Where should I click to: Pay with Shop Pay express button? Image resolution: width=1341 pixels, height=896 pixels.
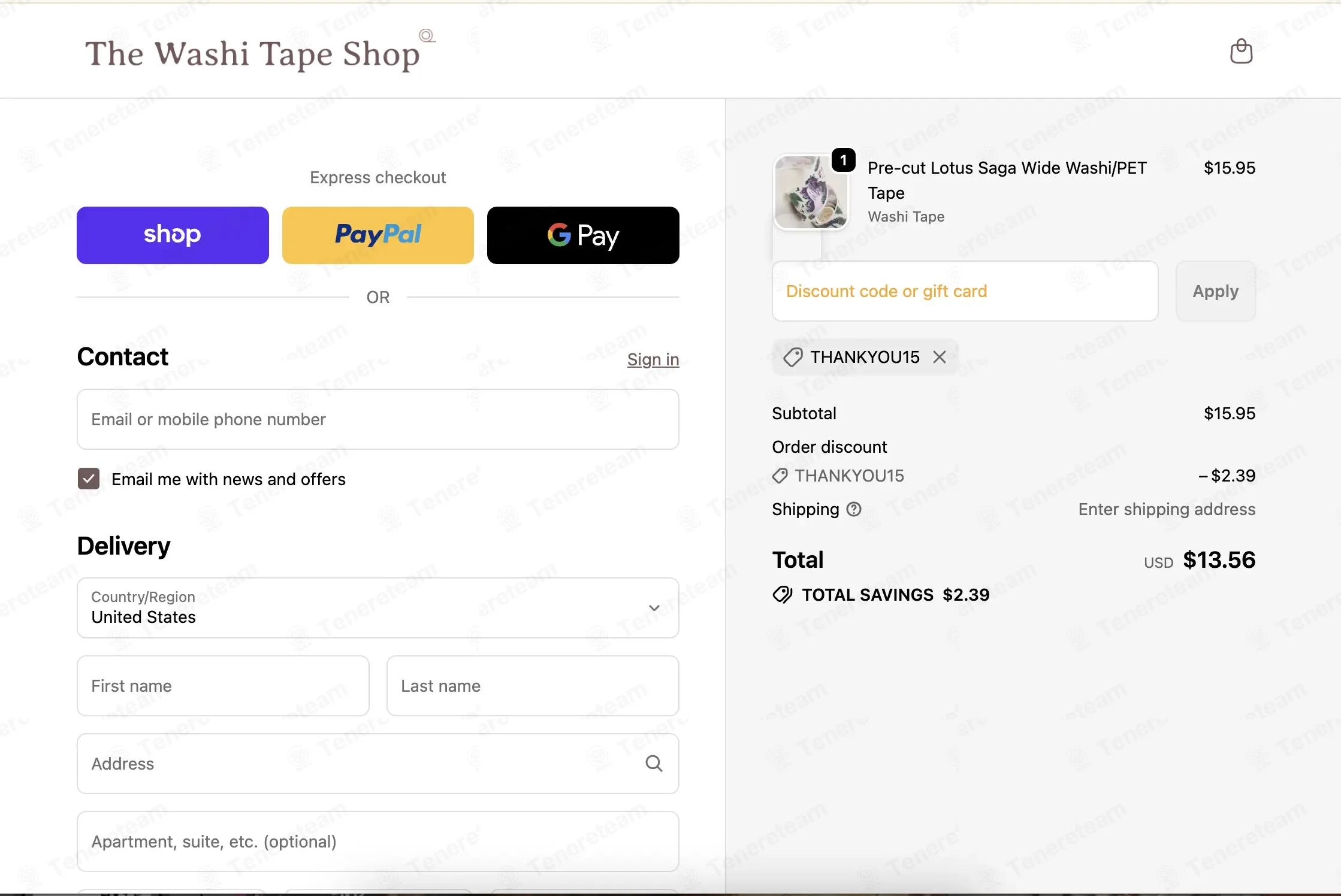point(173,235)
